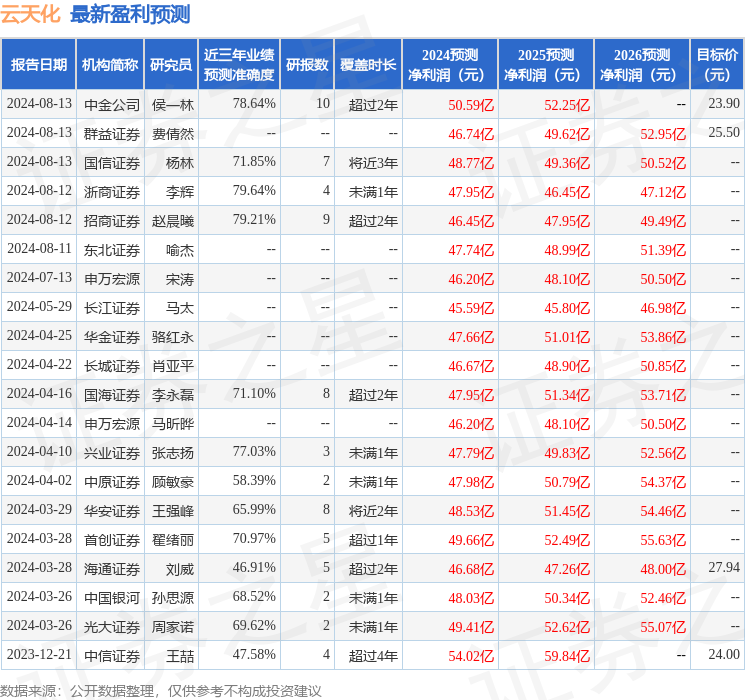Select the 机构简称 column header
Image resolution: width=745 pixels, height=700 pixels.
pos(110,65)
